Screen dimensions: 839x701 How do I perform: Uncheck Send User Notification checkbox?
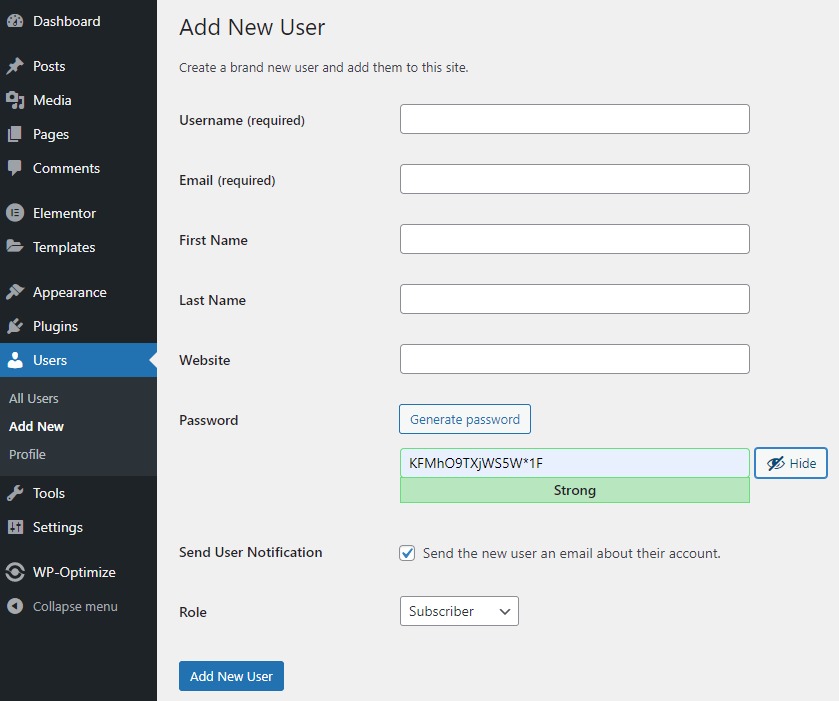(407, 553)
